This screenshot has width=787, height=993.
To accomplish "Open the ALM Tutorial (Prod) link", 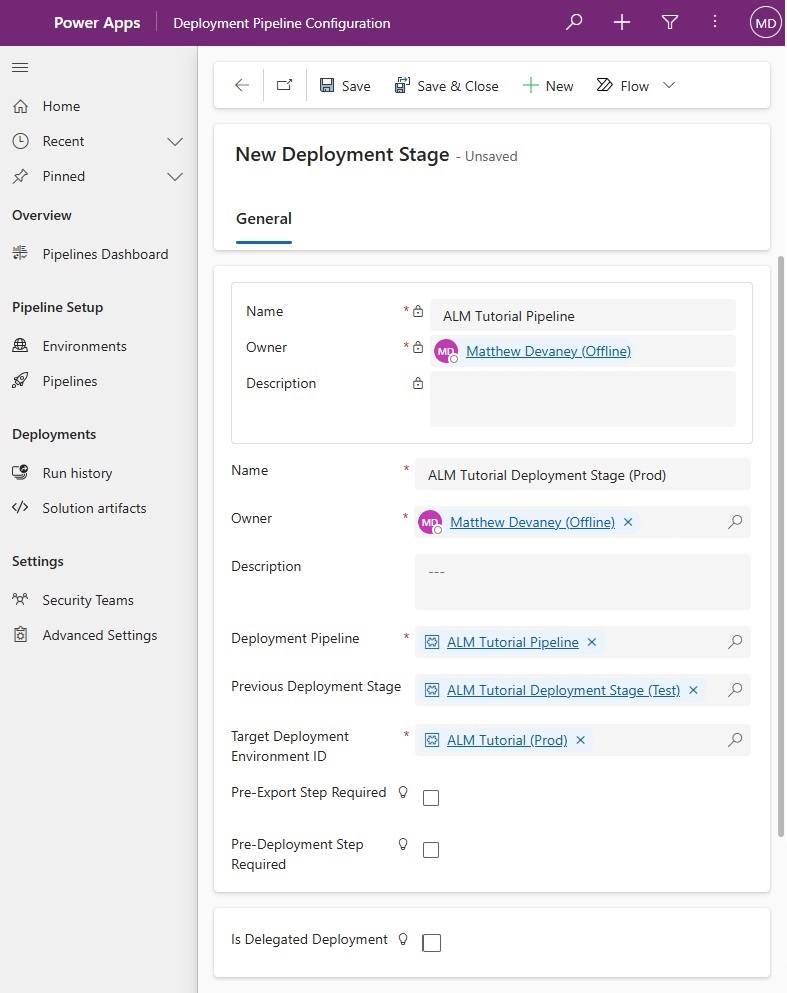I will click(x=507, y=740).
